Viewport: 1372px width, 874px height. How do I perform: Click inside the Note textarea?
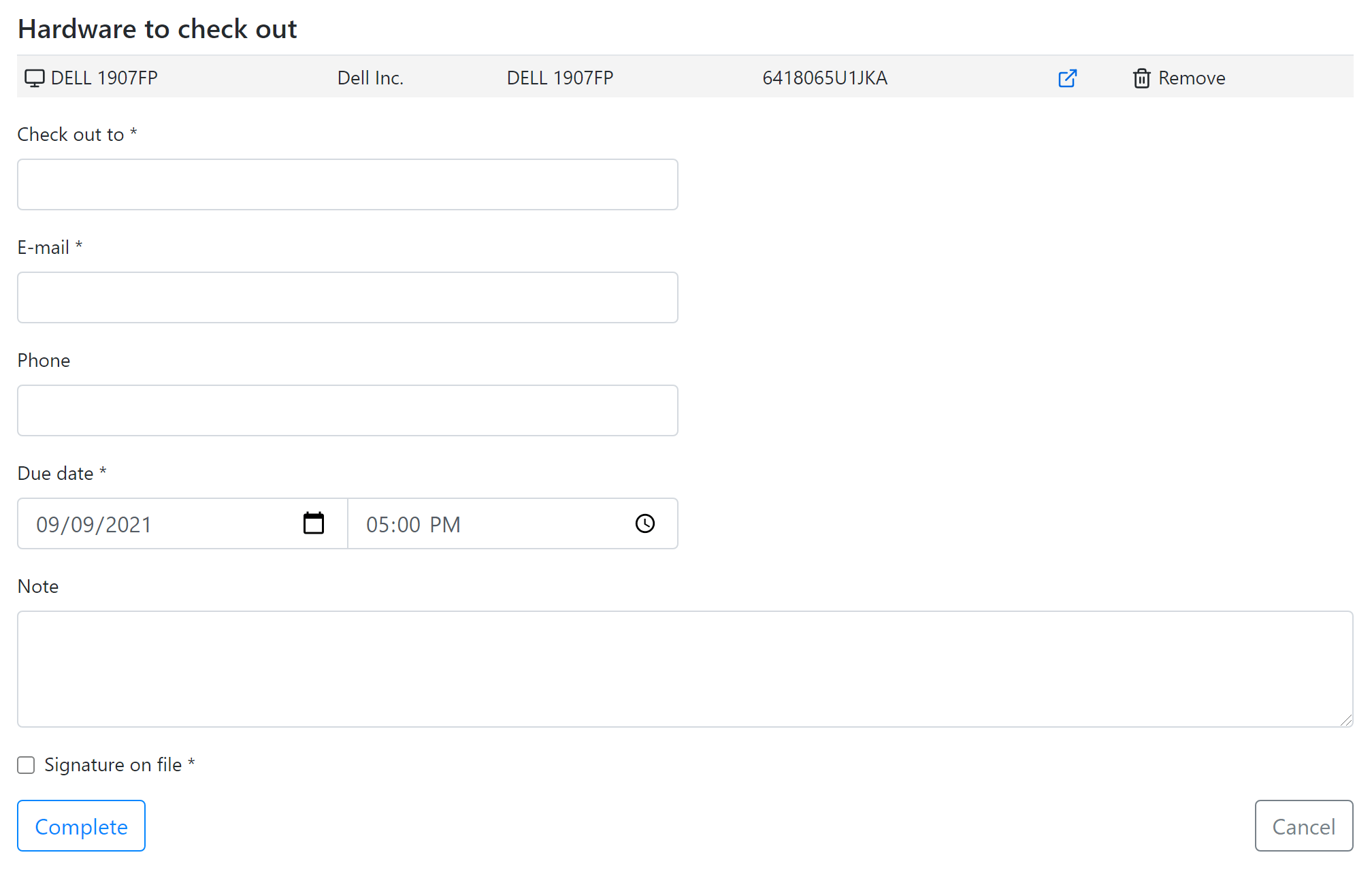pyautogui.click(x=681, y=668)
